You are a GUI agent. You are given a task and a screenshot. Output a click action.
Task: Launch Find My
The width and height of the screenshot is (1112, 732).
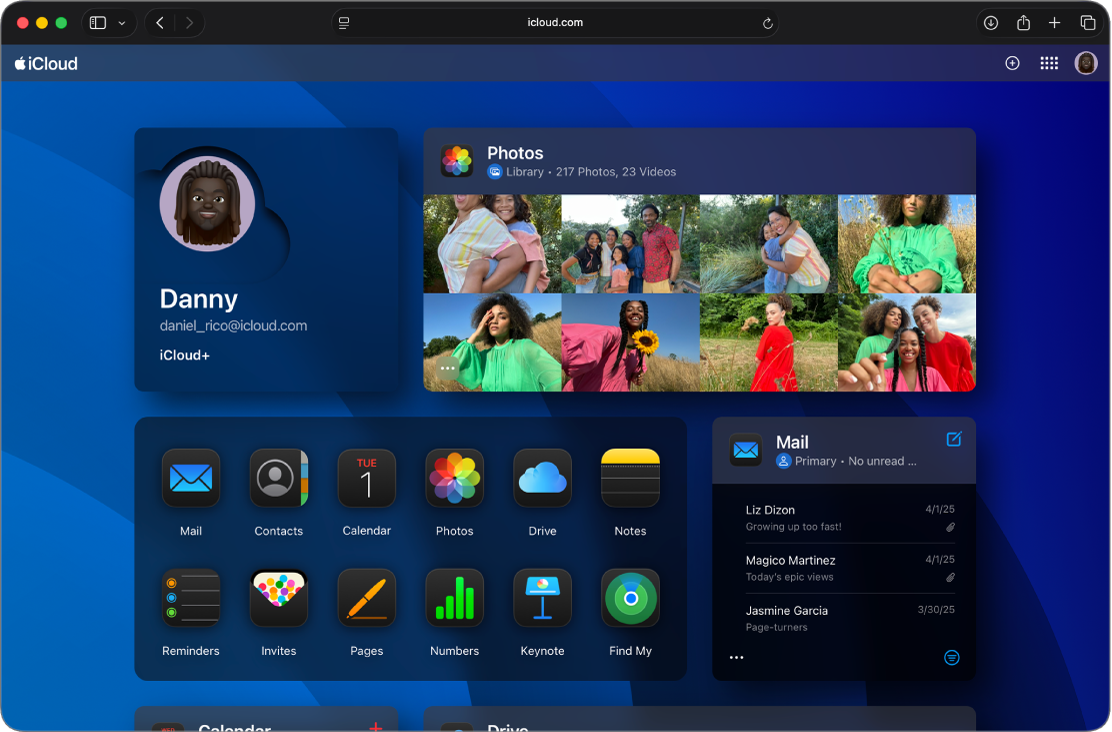click(630, 598)
